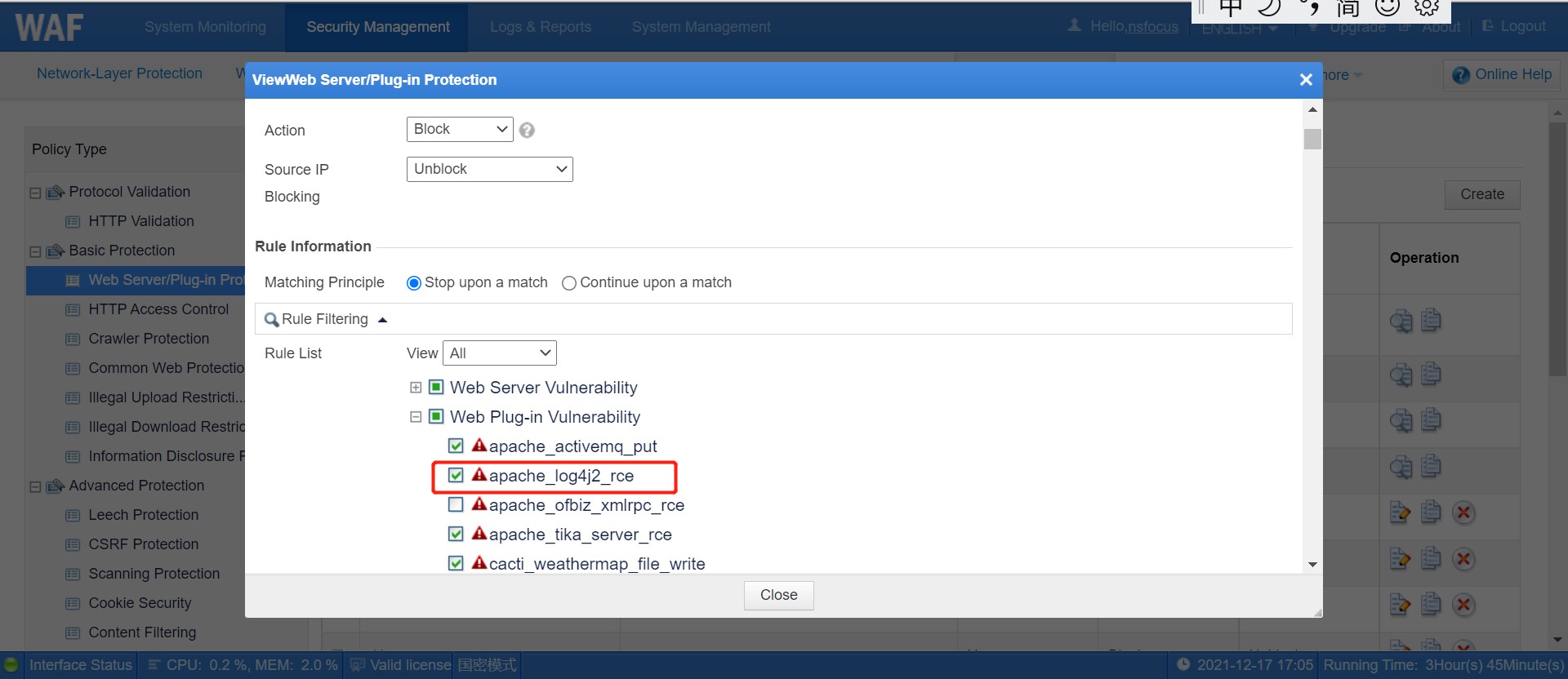Click the Online Help question icon
This screenshot has width=1568, height=679.
(1461, 75)
